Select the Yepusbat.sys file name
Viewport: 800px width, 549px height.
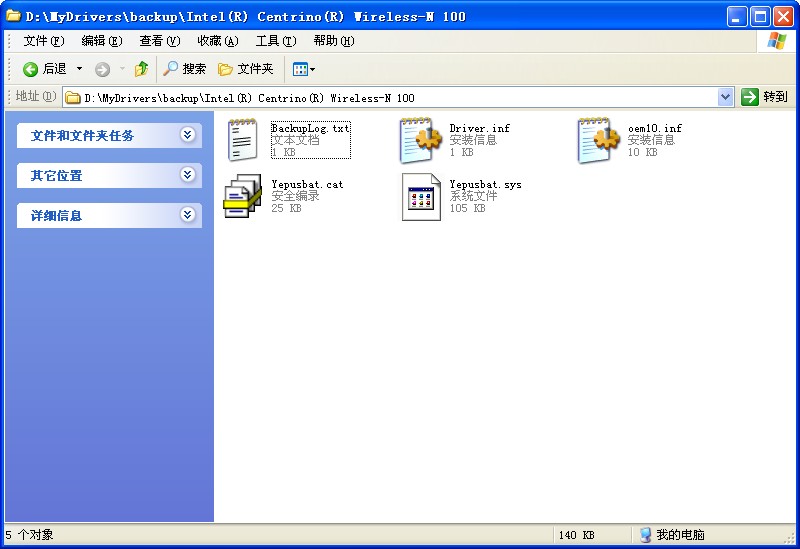pyautogui.click(x=485, y=184)
